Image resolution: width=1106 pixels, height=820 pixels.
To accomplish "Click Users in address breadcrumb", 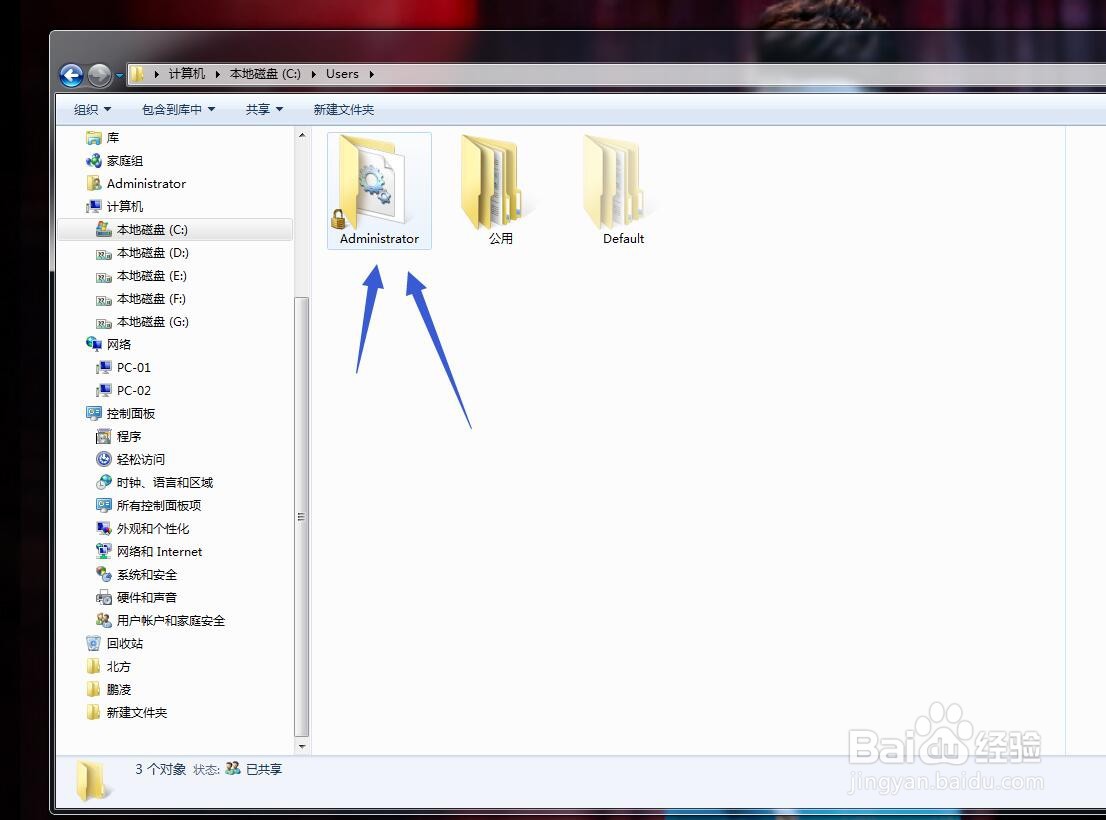I will pyautogui.click(x=342, y=74).
